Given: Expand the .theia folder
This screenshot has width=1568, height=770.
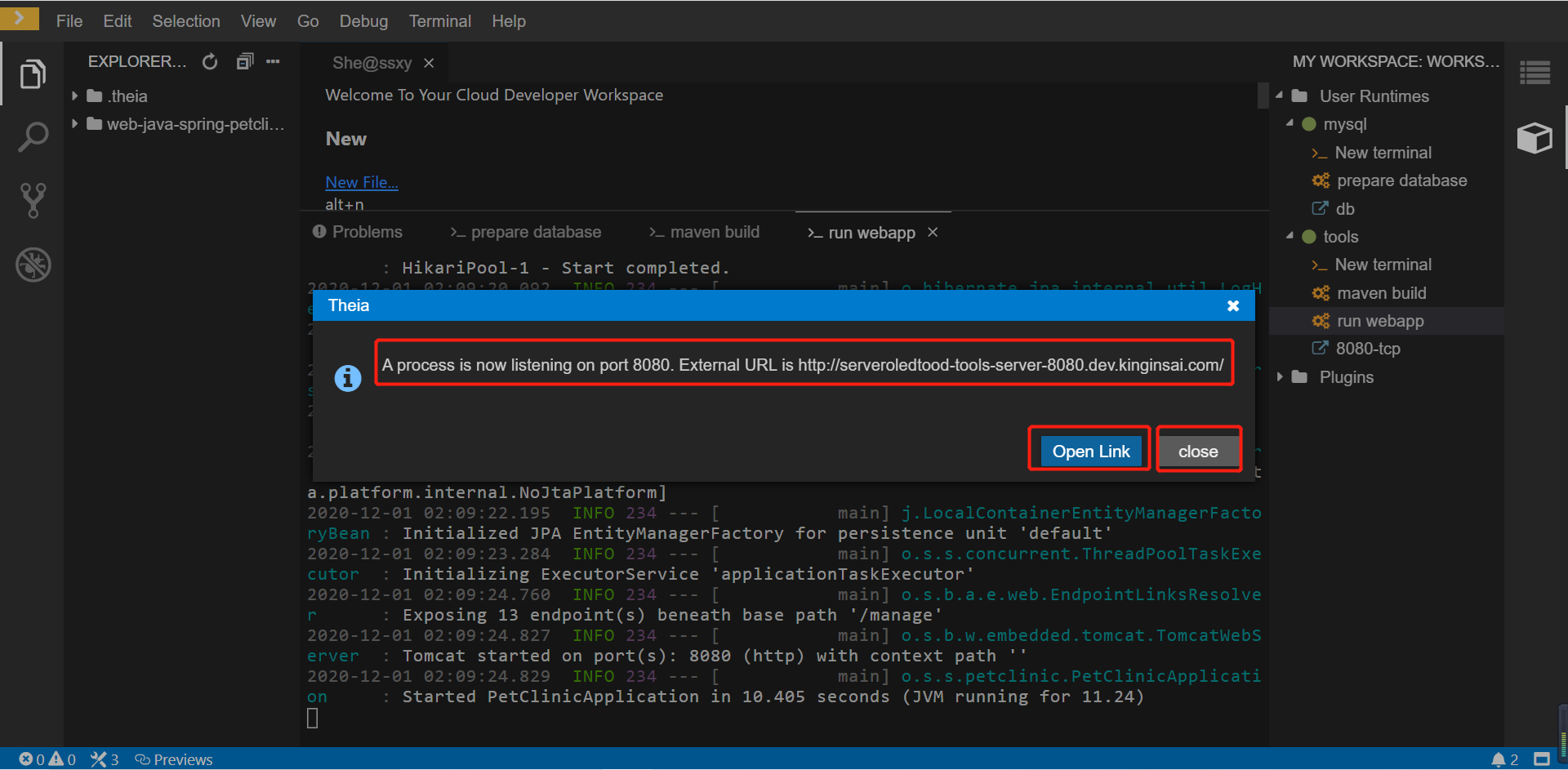Looking at the screenshot, I should coord(75,96).
